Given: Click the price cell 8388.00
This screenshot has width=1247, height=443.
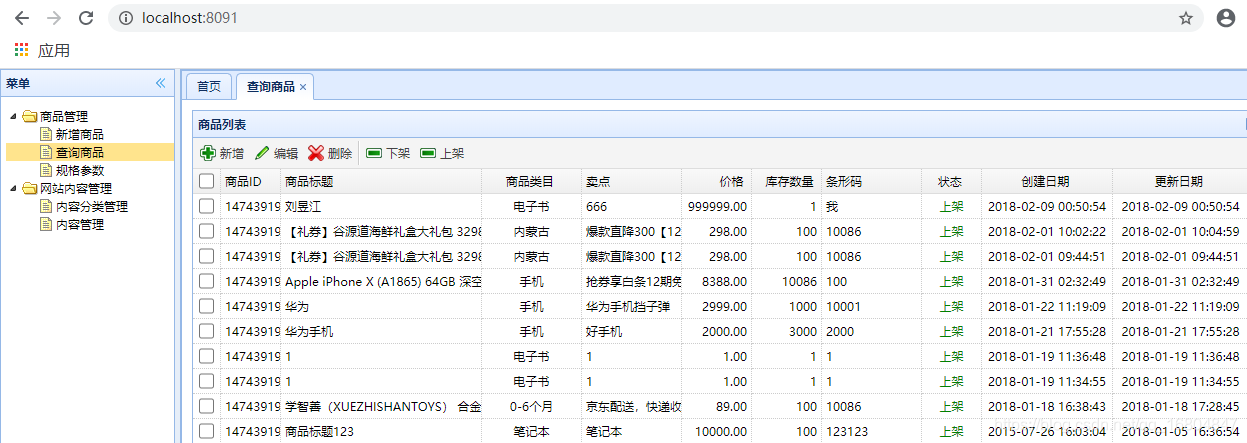Looking at the screenshot, I should (x=716, y=281).
